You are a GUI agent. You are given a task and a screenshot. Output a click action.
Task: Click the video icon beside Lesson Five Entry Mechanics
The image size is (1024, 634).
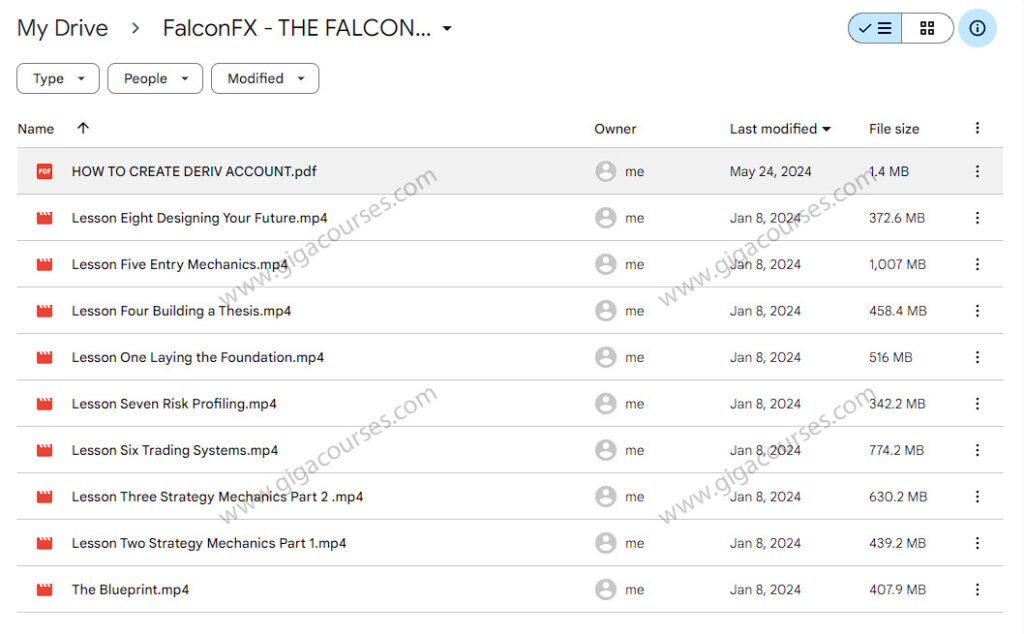click(x=44, y=264)
